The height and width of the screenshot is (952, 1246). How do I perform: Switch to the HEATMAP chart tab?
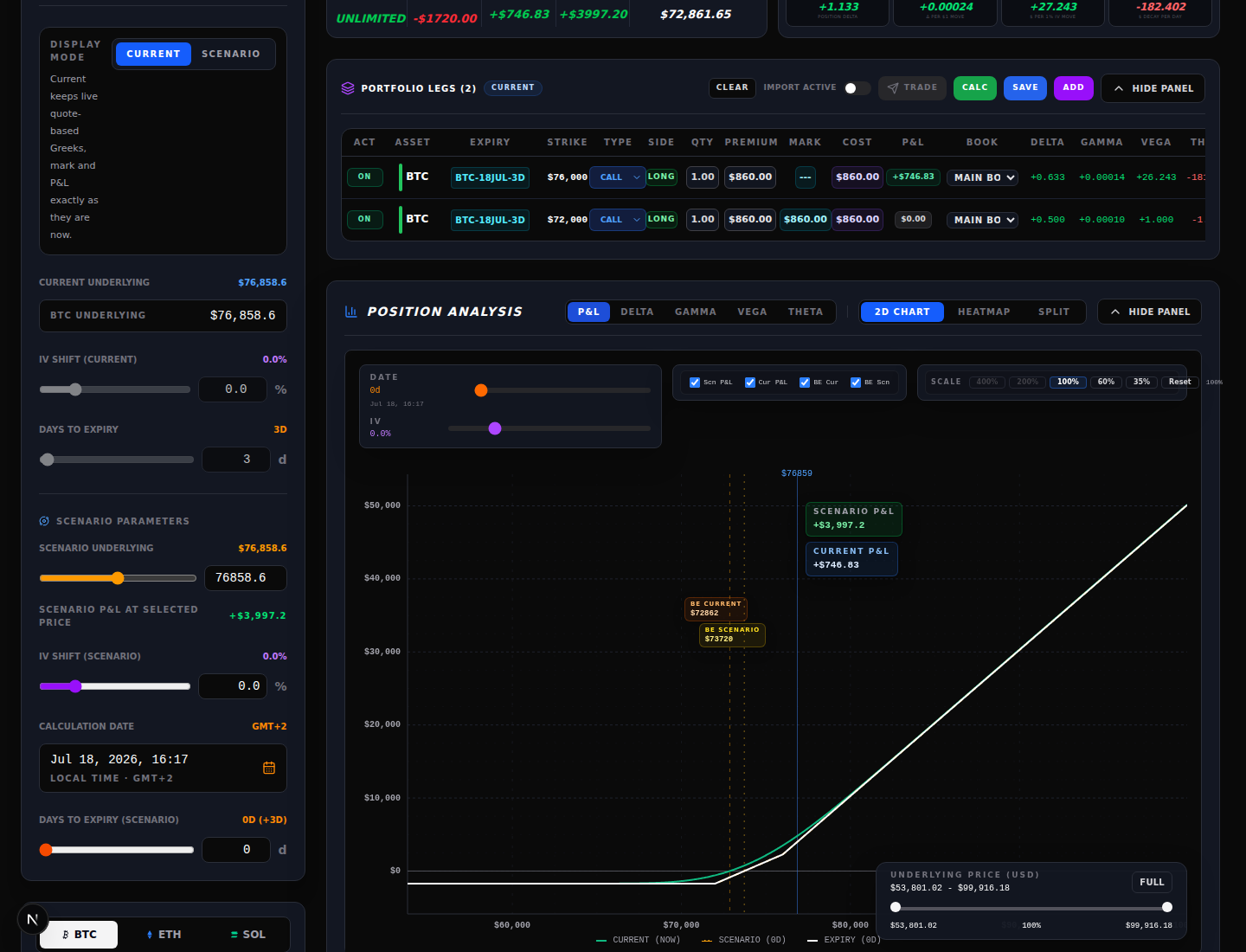(x=984, y=312)
